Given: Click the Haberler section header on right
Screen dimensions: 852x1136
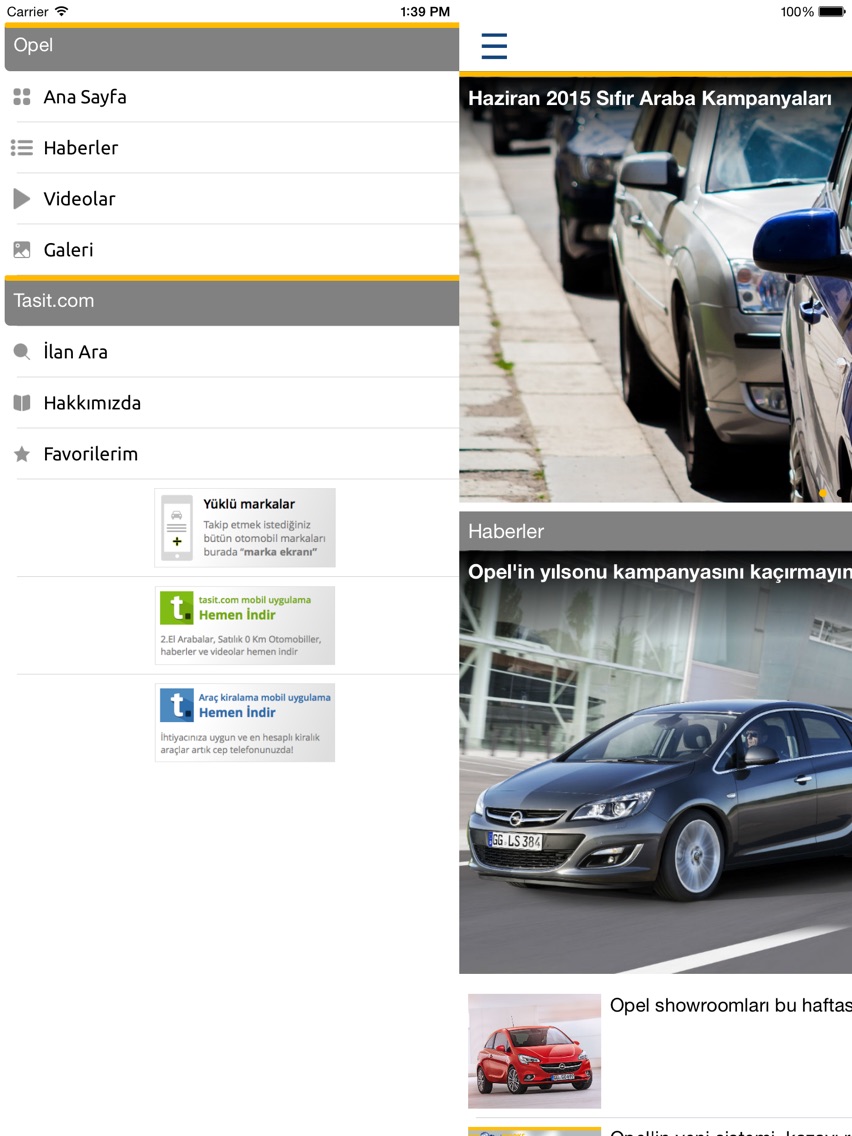Looking at the screenshot, I should coord(656,531).
